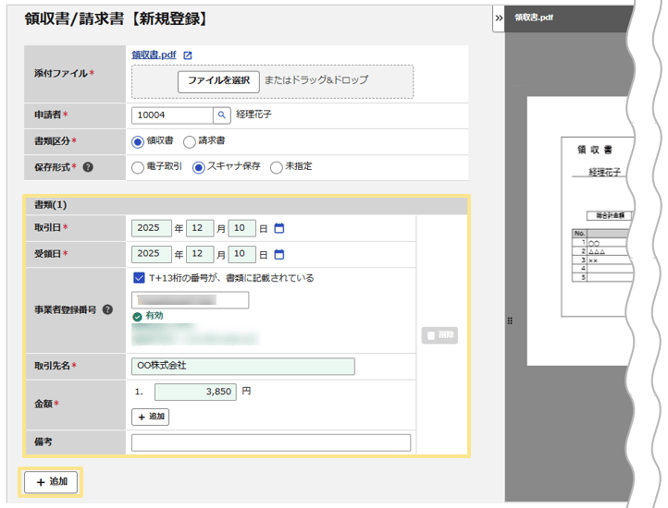Click the 書類(1) section header
Screen dimensions: 668x508
(x=246, y=205)
